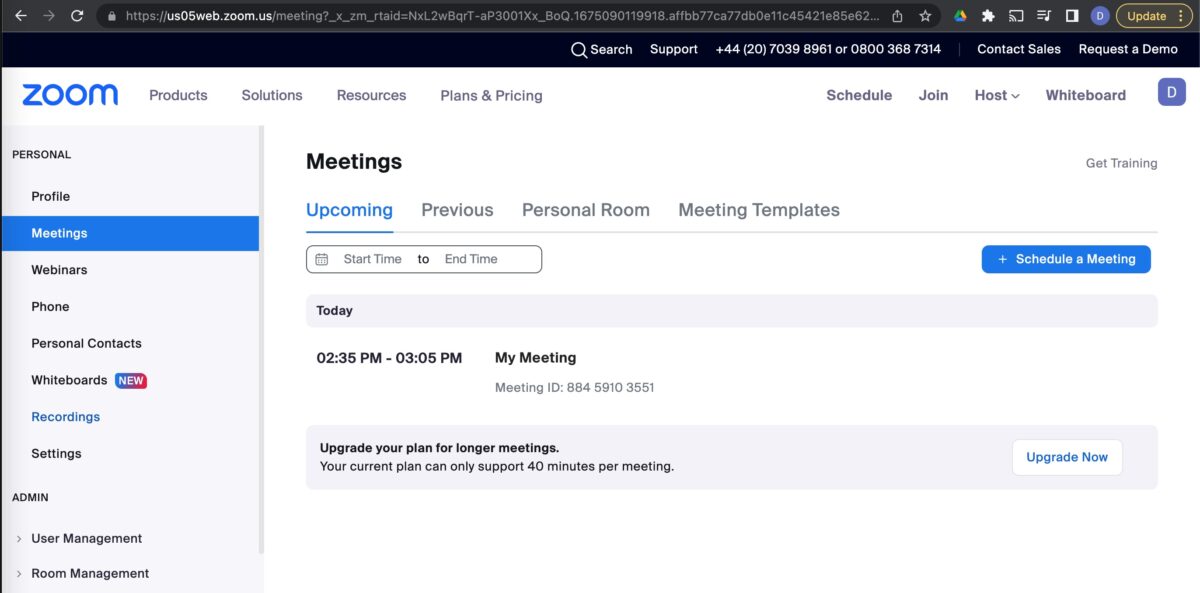This screenshot has width=1200, height=593.
Task: Click the Start Time field
Action: (x=372, y=259)
